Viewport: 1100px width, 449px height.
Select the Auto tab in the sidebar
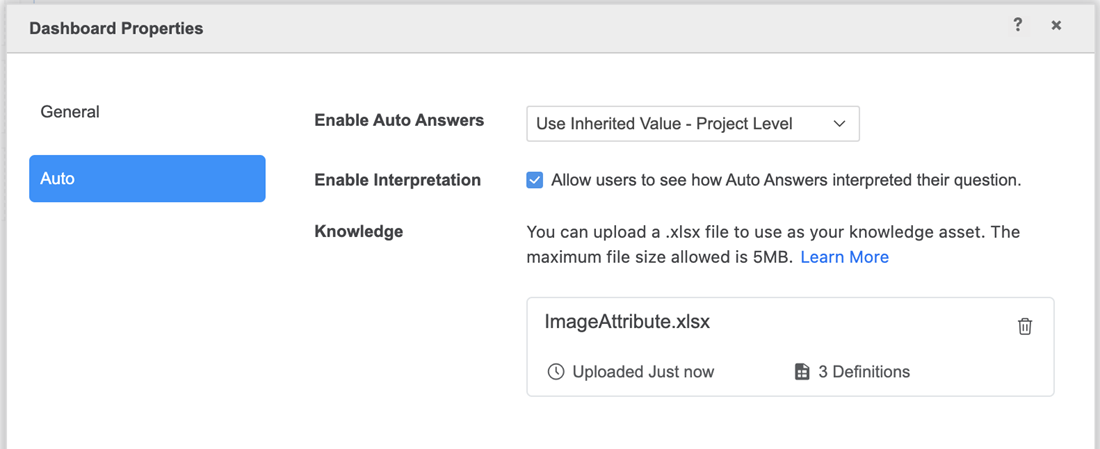pyautogui.click(x=147, y=179)
